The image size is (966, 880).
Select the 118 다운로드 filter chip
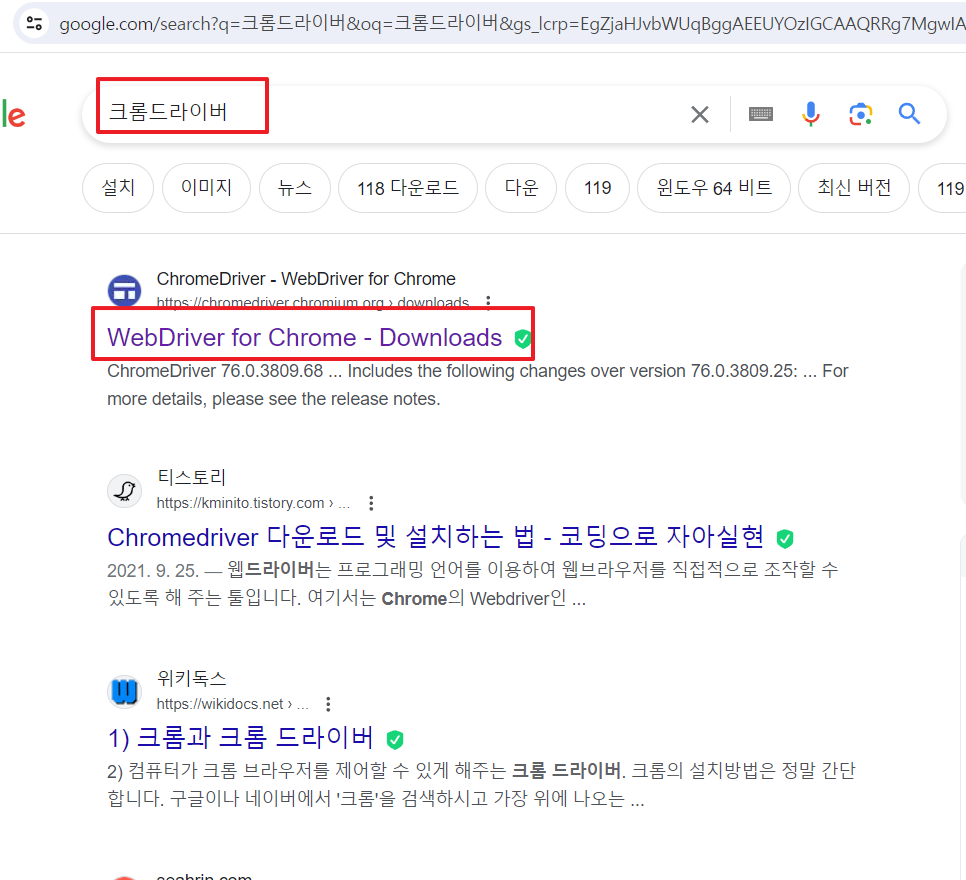click(408, 188)
